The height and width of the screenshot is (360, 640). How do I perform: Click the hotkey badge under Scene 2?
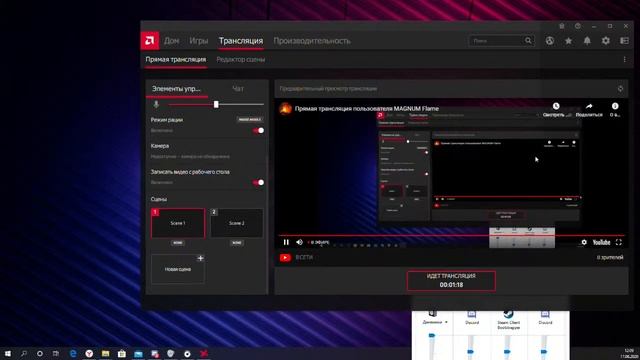click(x=237, y=243)
